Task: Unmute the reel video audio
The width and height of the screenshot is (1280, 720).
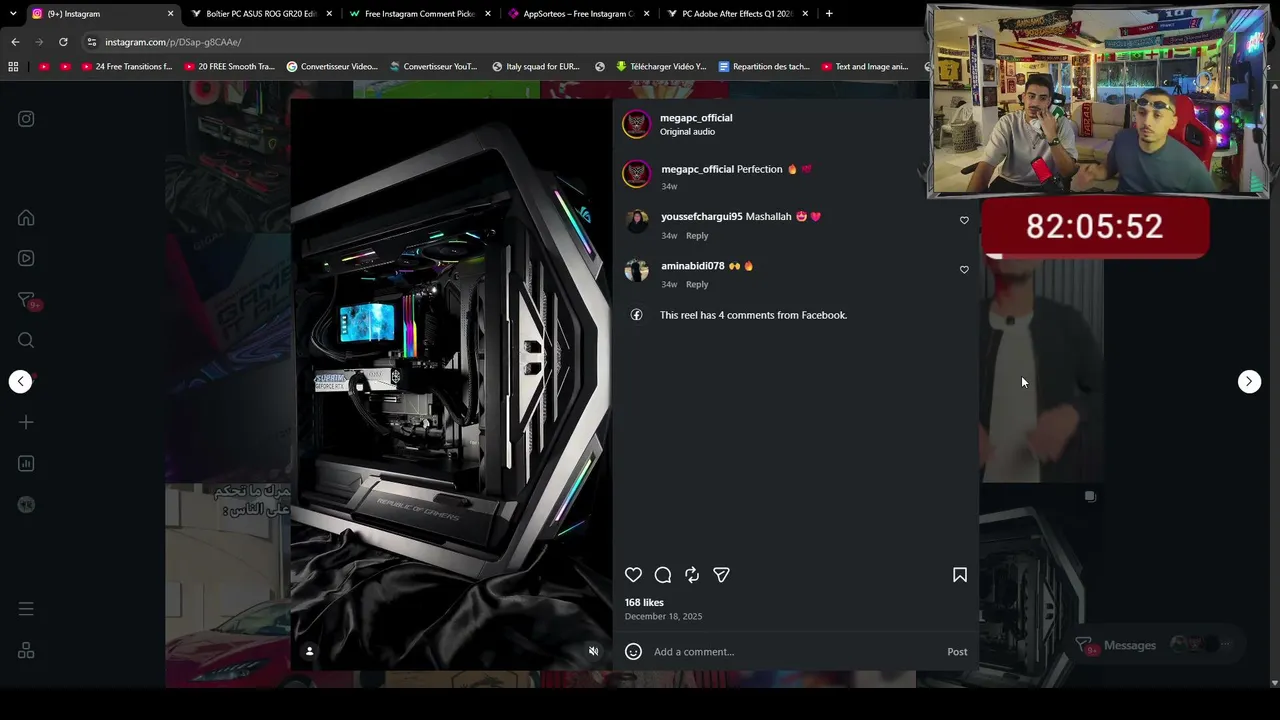Action: point(593,651)
